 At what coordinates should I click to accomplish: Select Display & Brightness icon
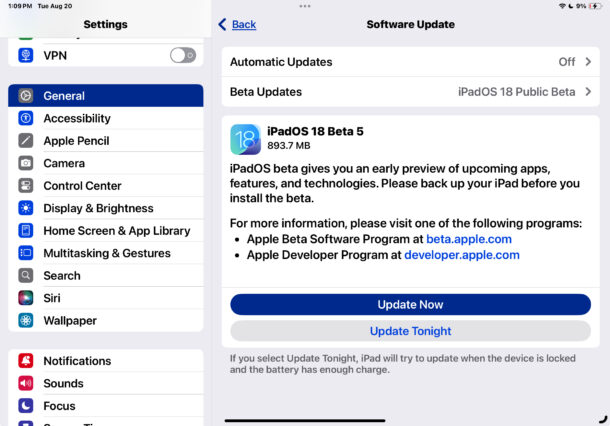tap(26, 208)
